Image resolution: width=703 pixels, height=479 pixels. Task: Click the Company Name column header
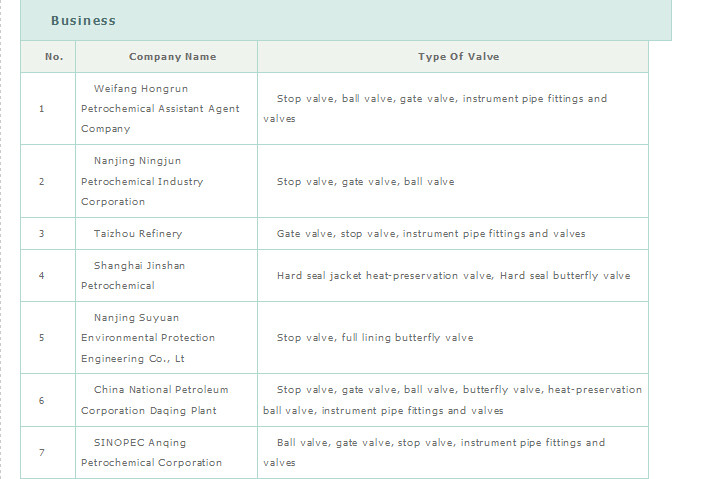point(172,57)
